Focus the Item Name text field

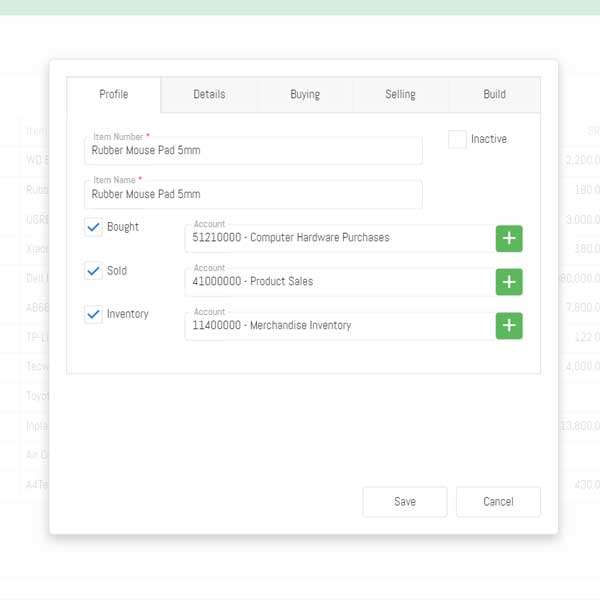tap(253, 195)
